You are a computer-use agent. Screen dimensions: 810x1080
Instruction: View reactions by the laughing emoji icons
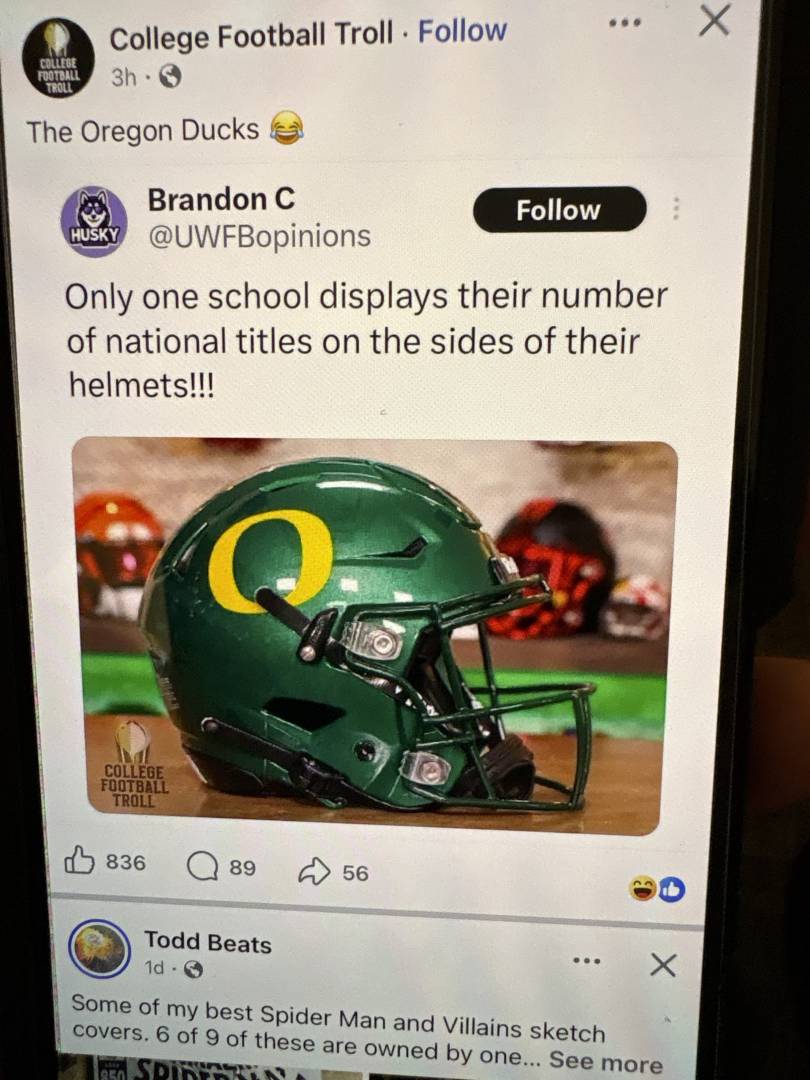pyautogui.click(x=657, y=887)
